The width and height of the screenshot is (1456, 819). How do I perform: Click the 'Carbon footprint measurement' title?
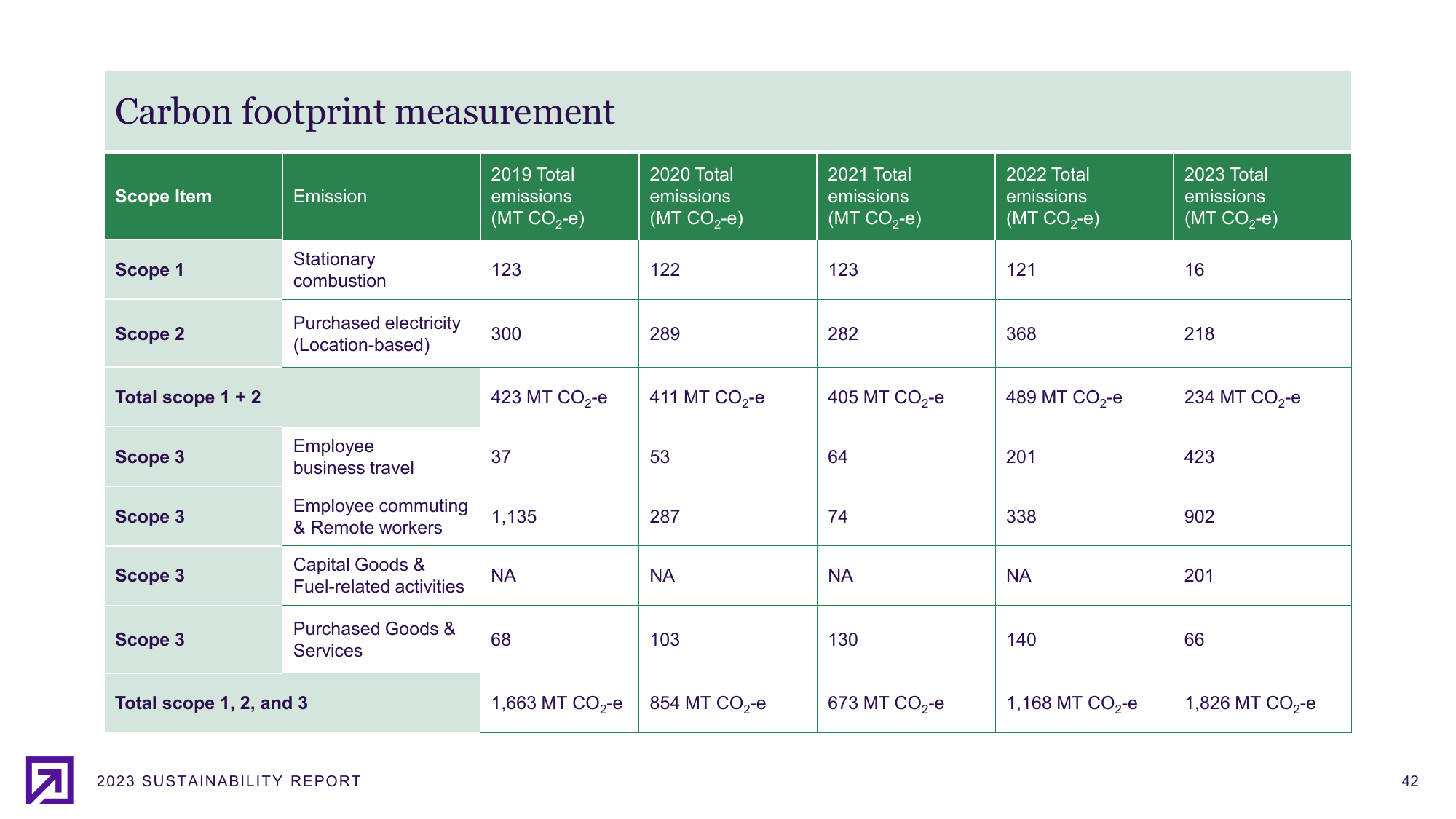[x=365, y=111]
